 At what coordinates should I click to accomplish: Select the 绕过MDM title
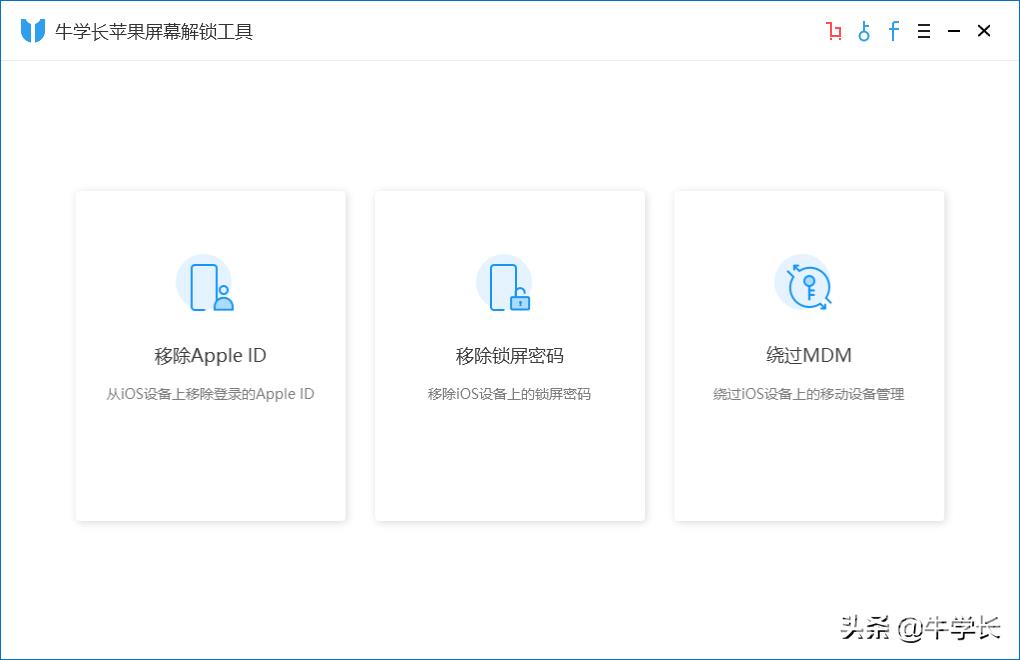coord(808,356)
